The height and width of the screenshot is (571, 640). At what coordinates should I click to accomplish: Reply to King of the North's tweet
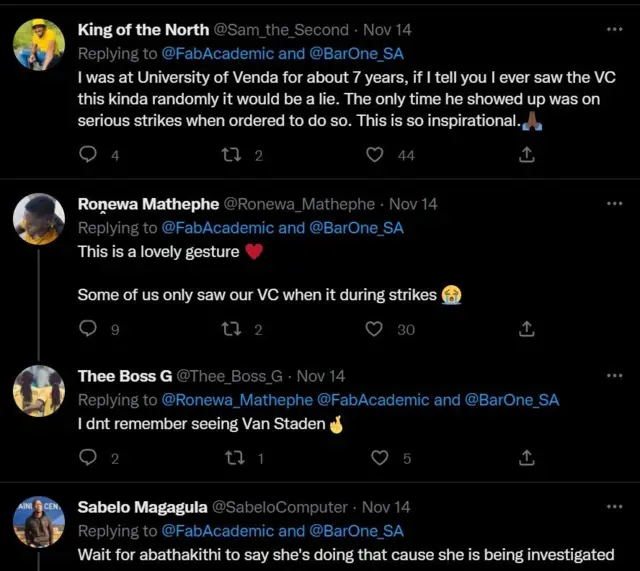point(88,155)
